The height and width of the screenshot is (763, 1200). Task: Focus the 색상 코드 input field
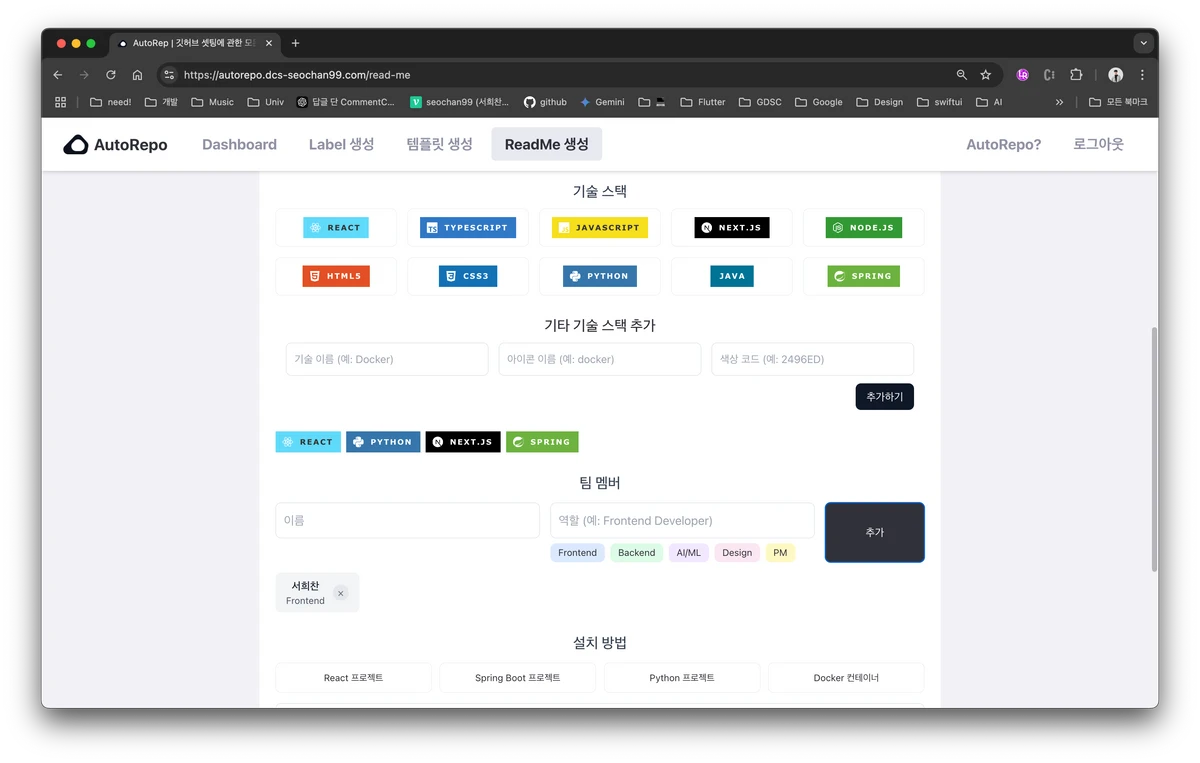812,359
